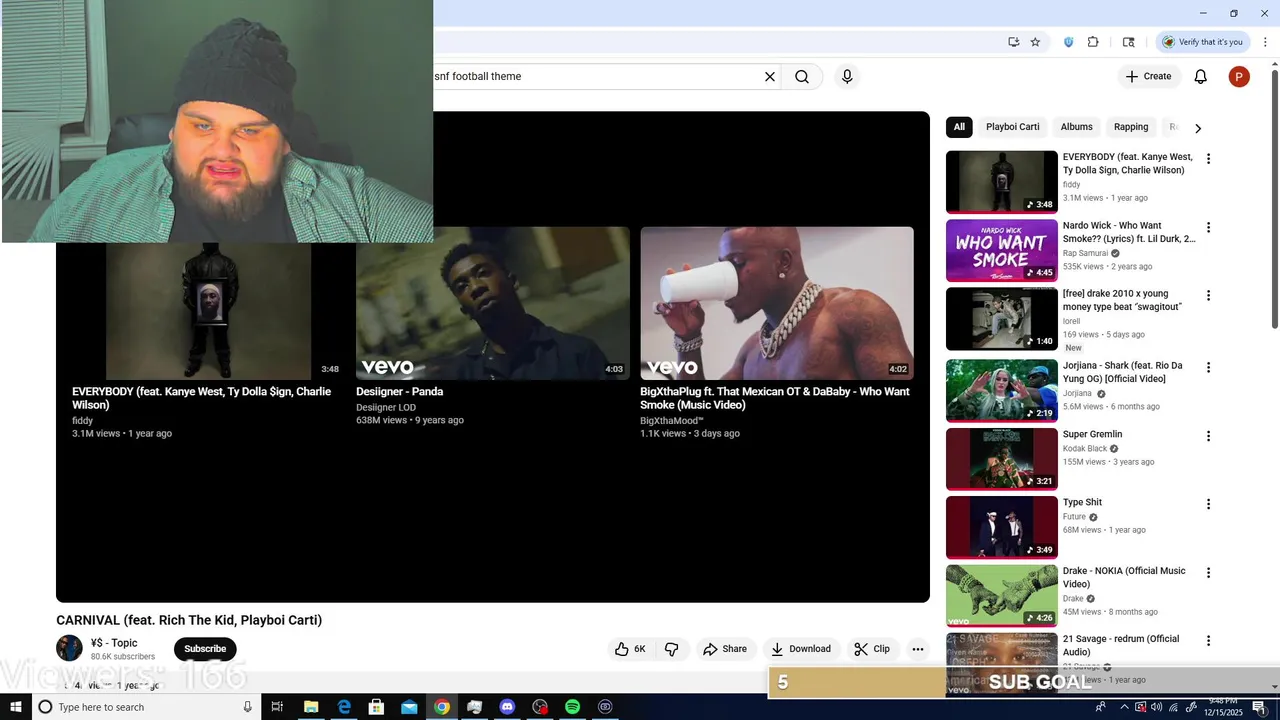Open Desiigner - Panda title link

[x=399, y=392]
